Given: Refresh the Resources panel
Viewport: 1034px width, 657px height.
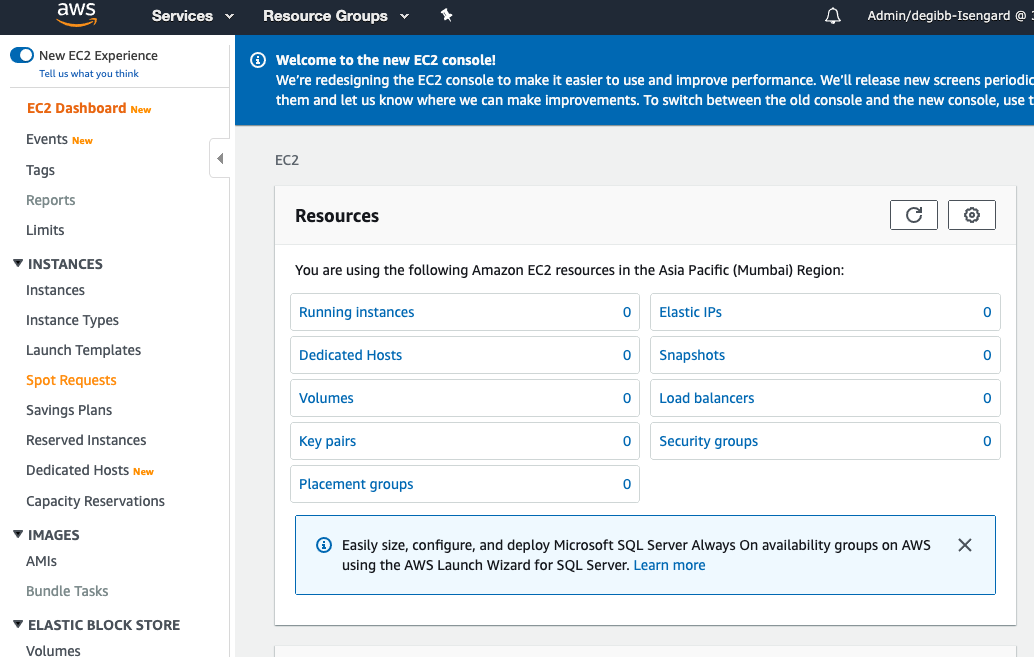Looking at the screenshot, I should (x=913, y=214).
